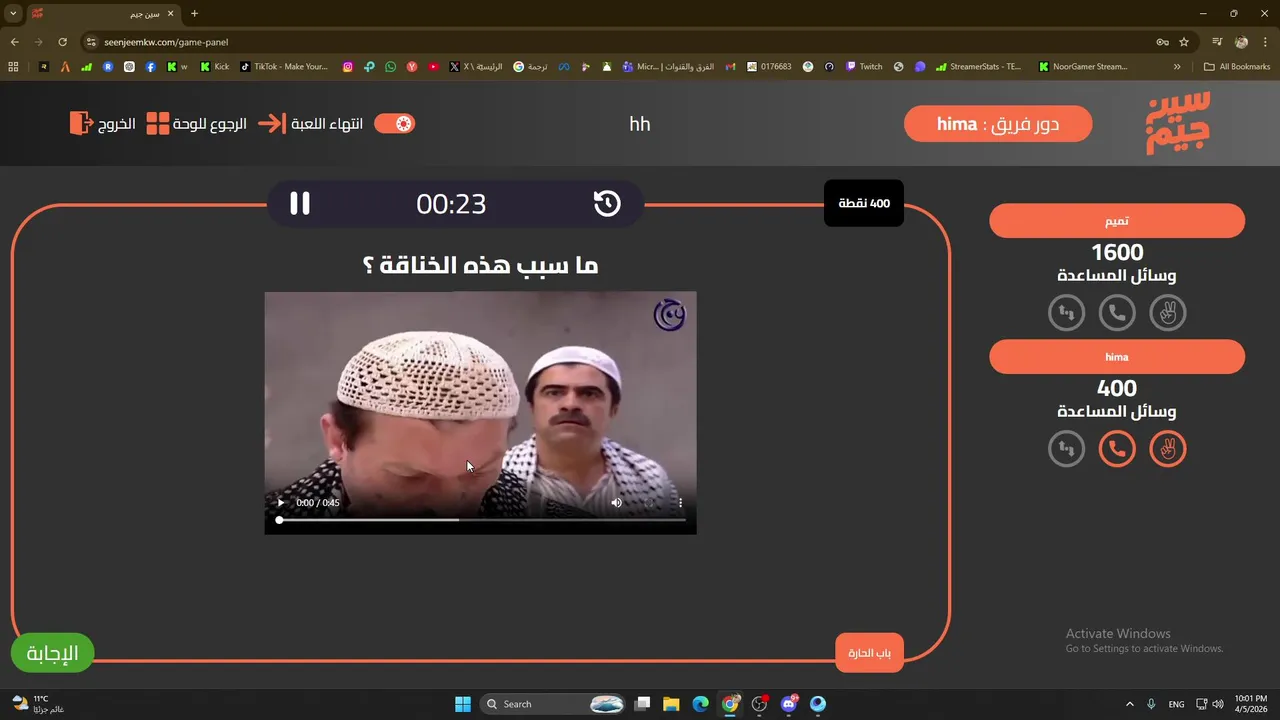This screenshot has width=1280, height=720.
Task: Switch the ENG input language
Action: click(x=1177, y=704)
